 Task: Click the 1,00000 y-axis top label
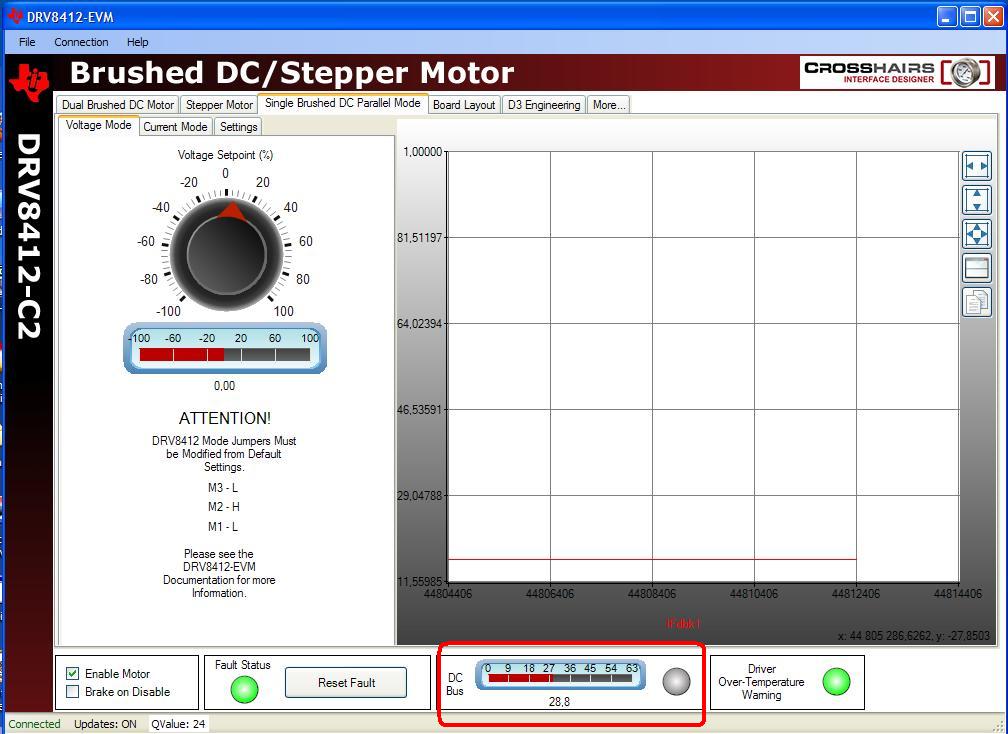point(422,152)
